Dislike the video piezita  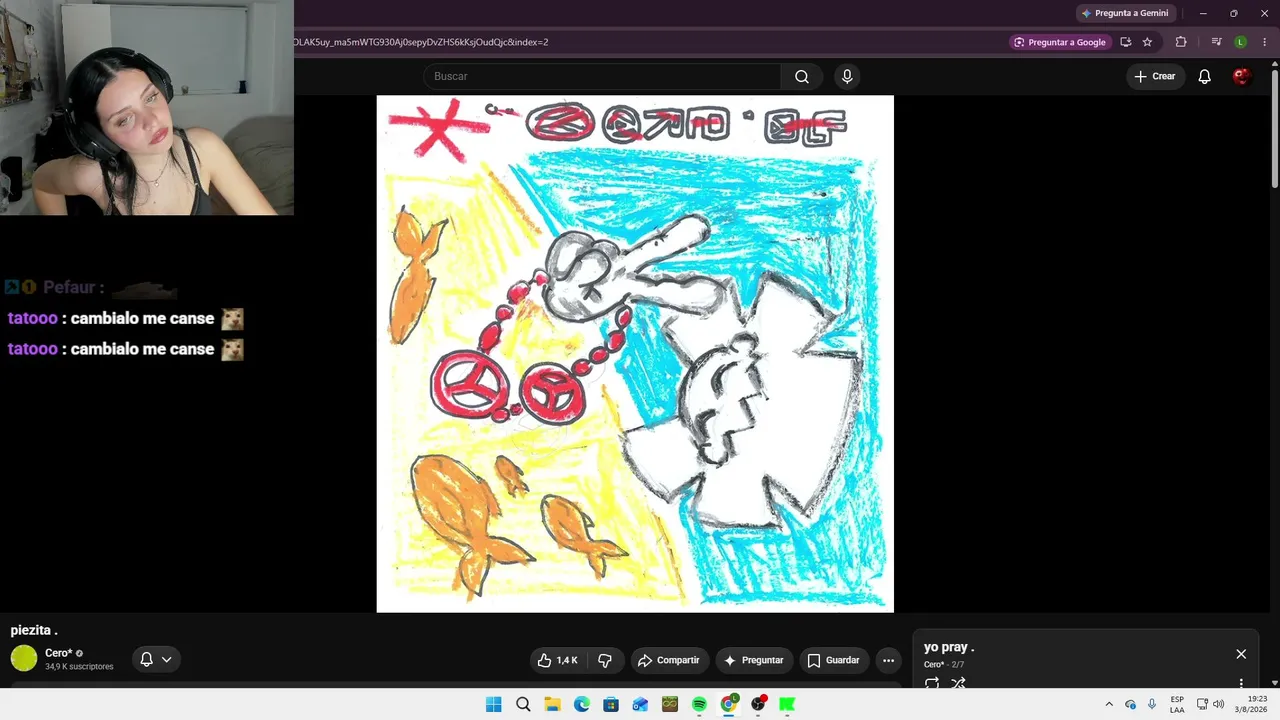pos(605,660)
